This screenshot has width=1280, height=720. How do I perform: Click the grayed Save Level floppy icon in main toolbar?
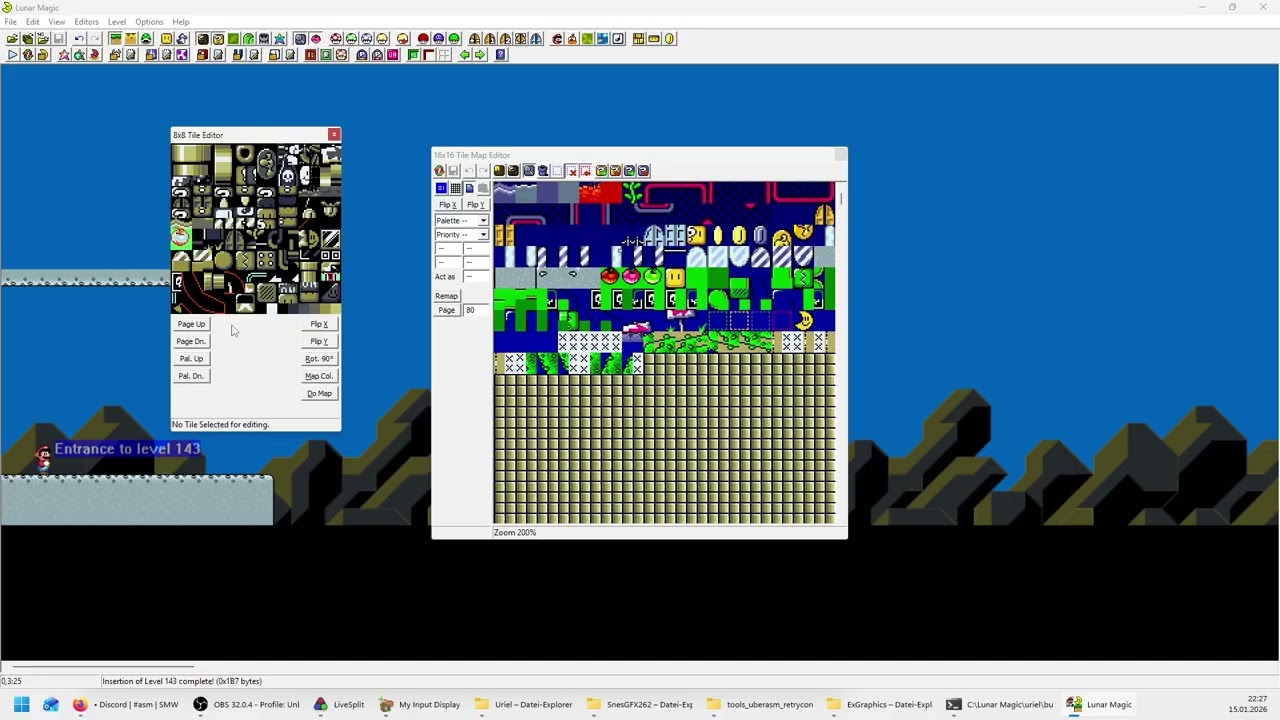59,38
